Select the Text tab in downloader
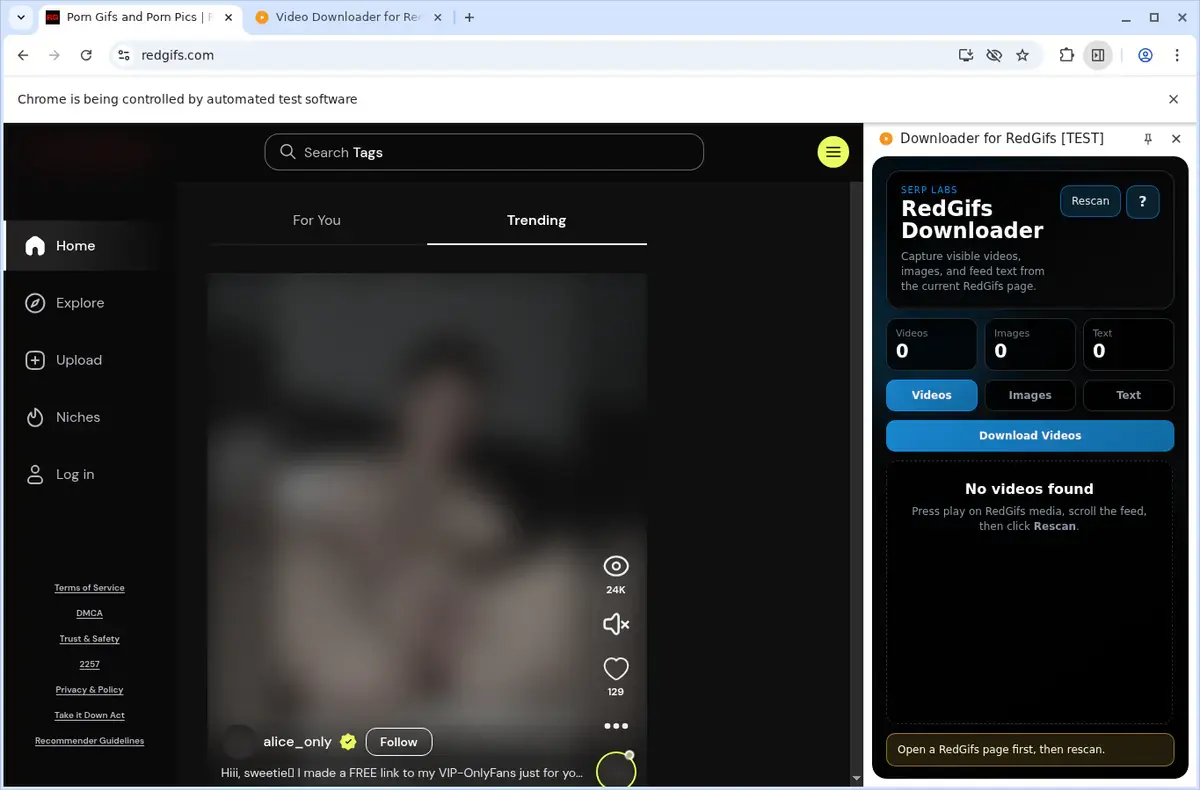The height and width of the screenshot is (790, 1200). pos(1128,395)
